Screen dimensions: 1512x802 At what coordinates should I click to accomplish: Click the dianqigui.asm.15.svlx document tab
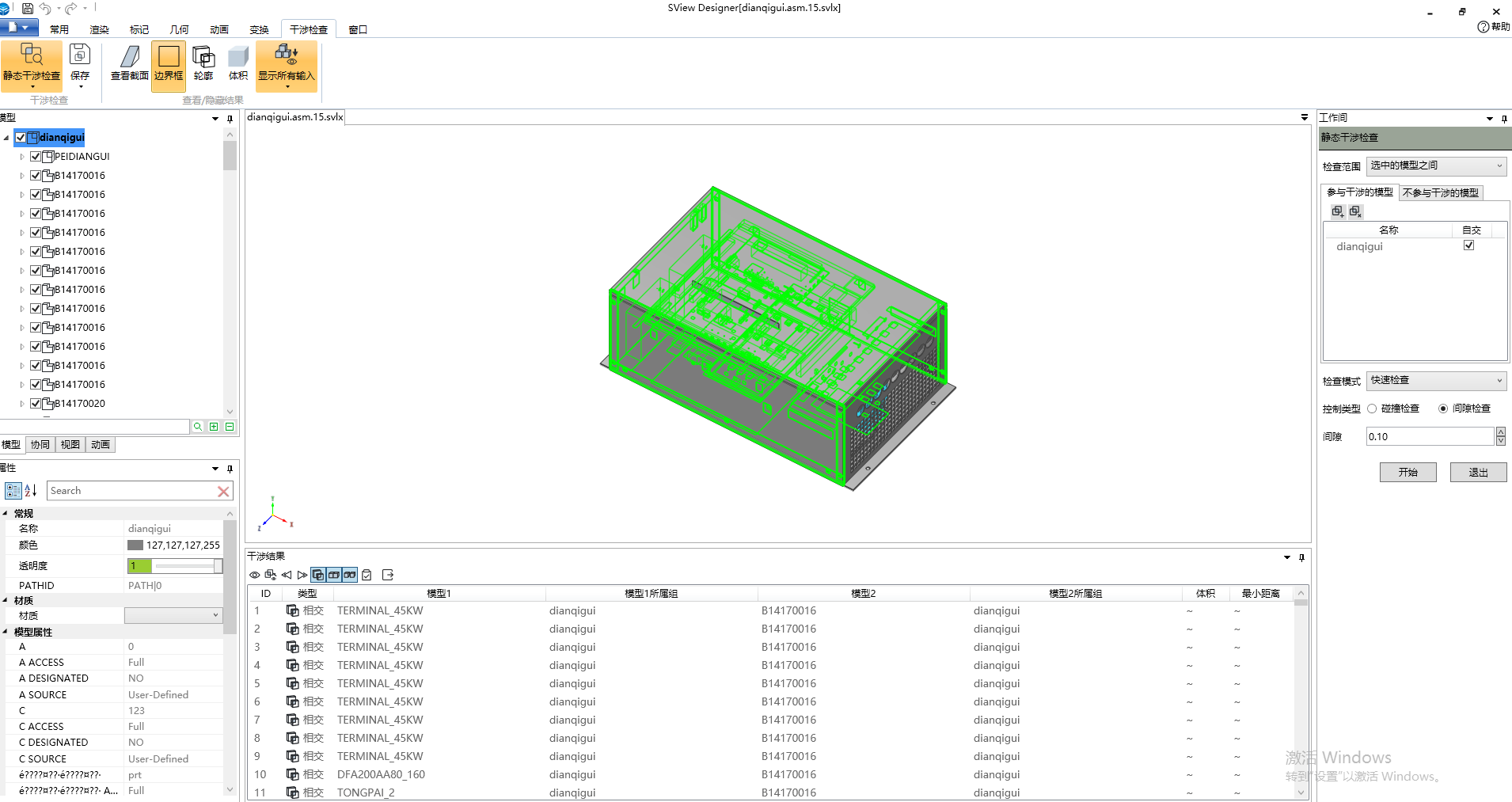295,117
